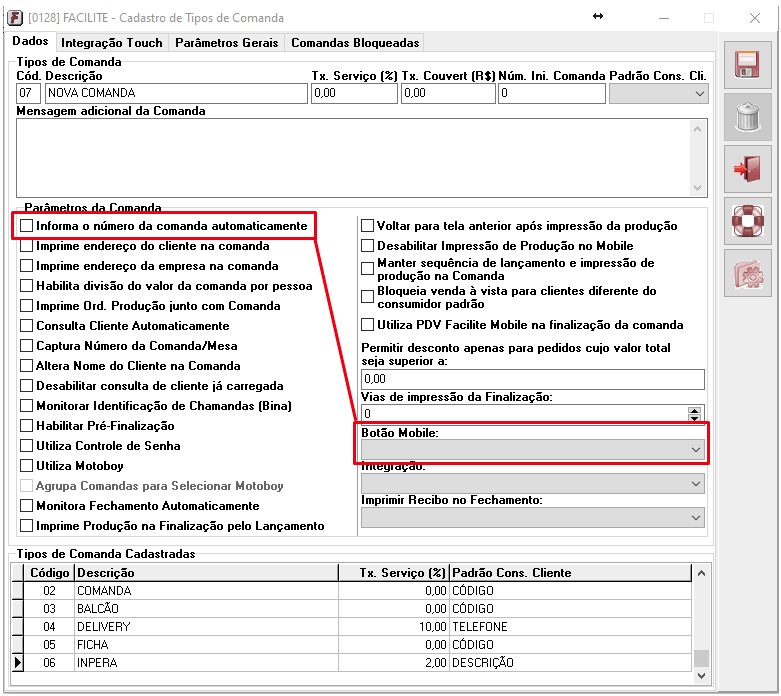Click the minimum discount value field
Viewport: 781px width, 696px height.
click(532, 379)
